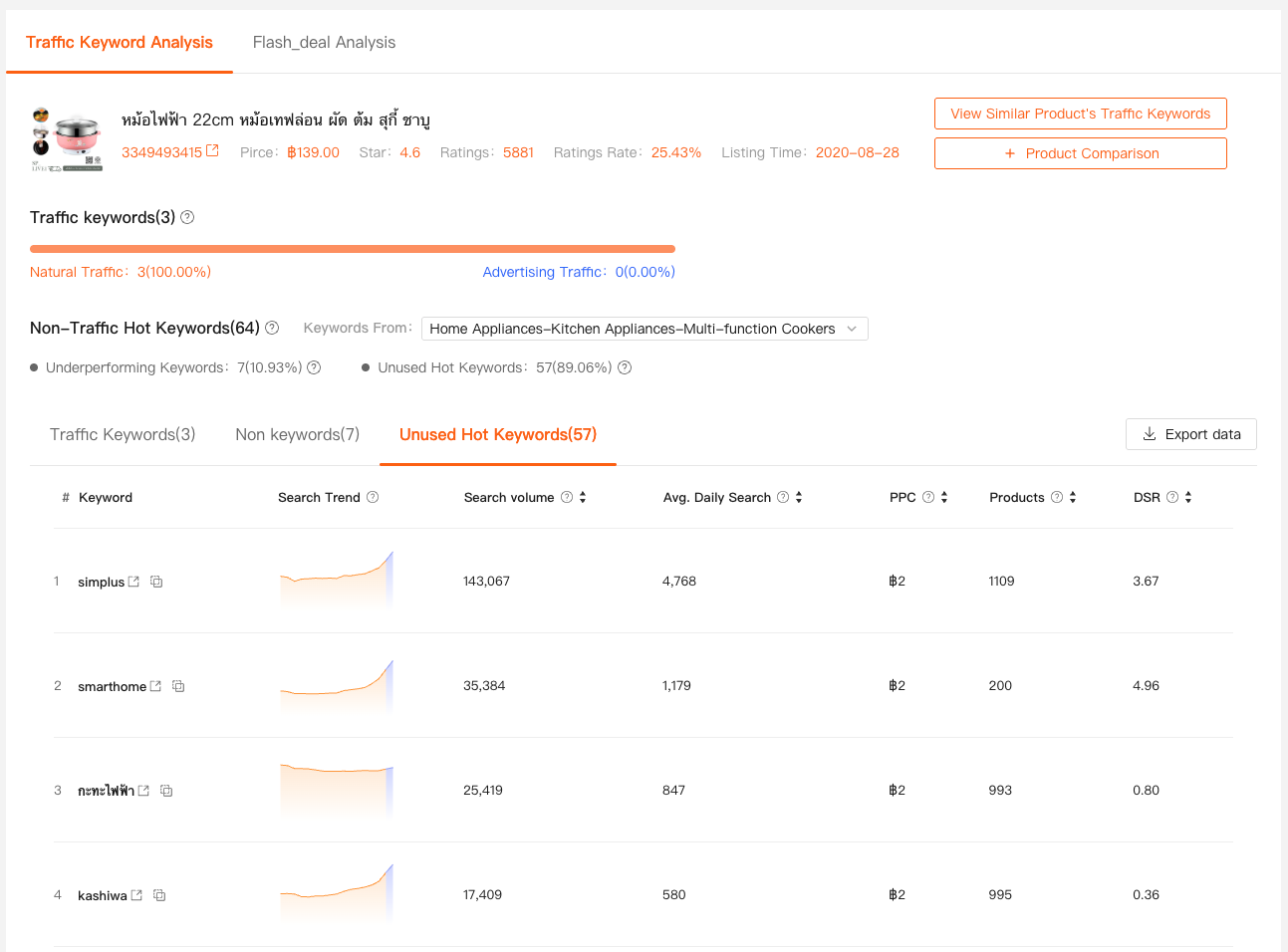1288x952 pixels.
Task: Open simplus keyword external link icon
Action: coord(134,582)
